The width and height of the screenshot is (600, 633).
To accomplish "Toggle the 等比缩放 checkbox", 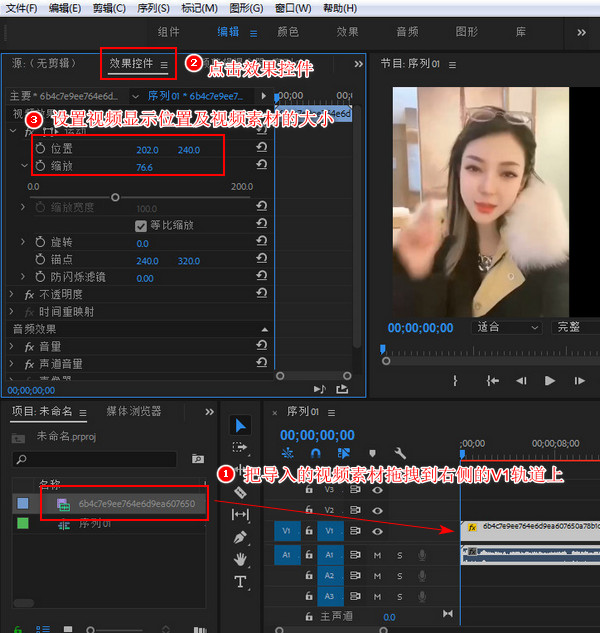I will [141, 226].
